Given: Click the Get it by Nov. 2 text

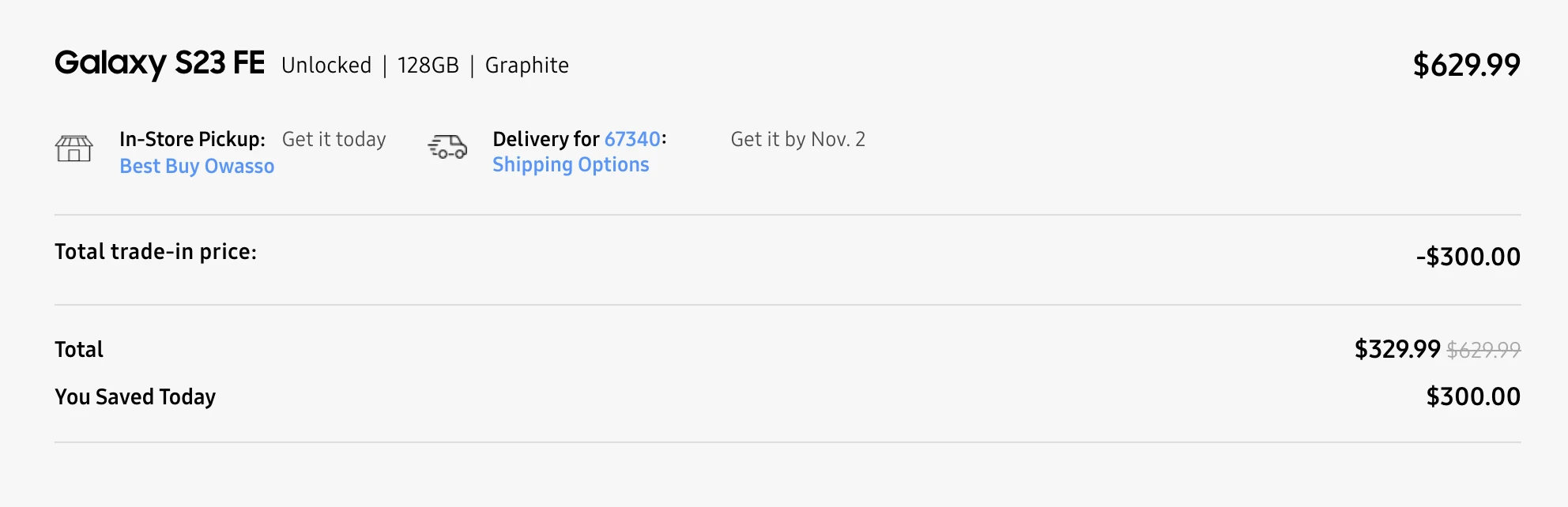Looking at the screenshot, I should click(798, 139).
